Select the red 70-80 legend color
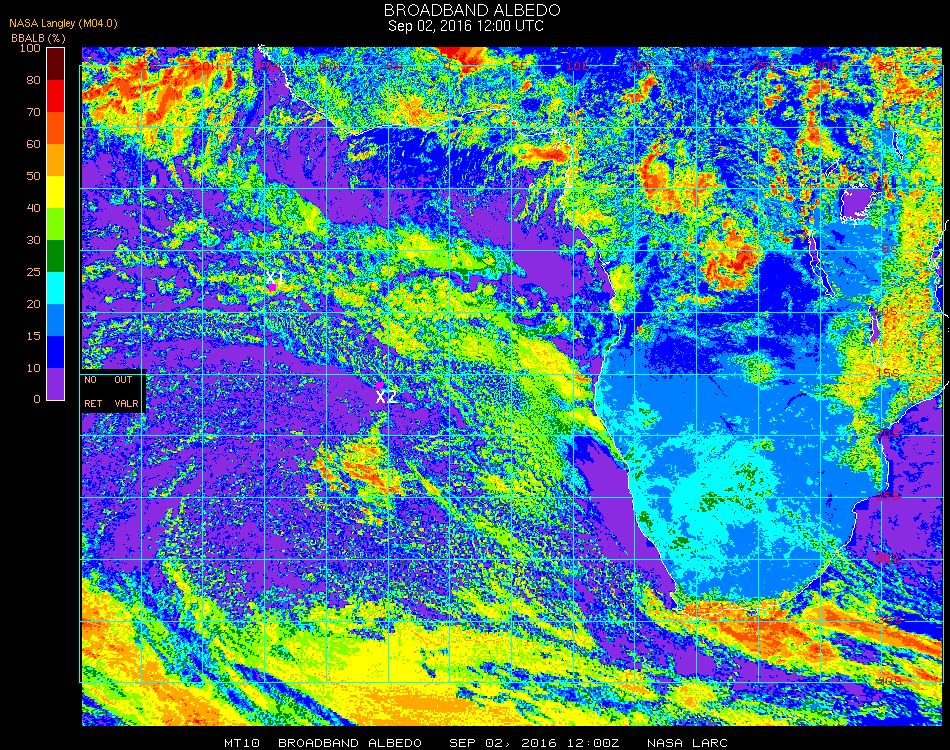 tap(56, 96)
